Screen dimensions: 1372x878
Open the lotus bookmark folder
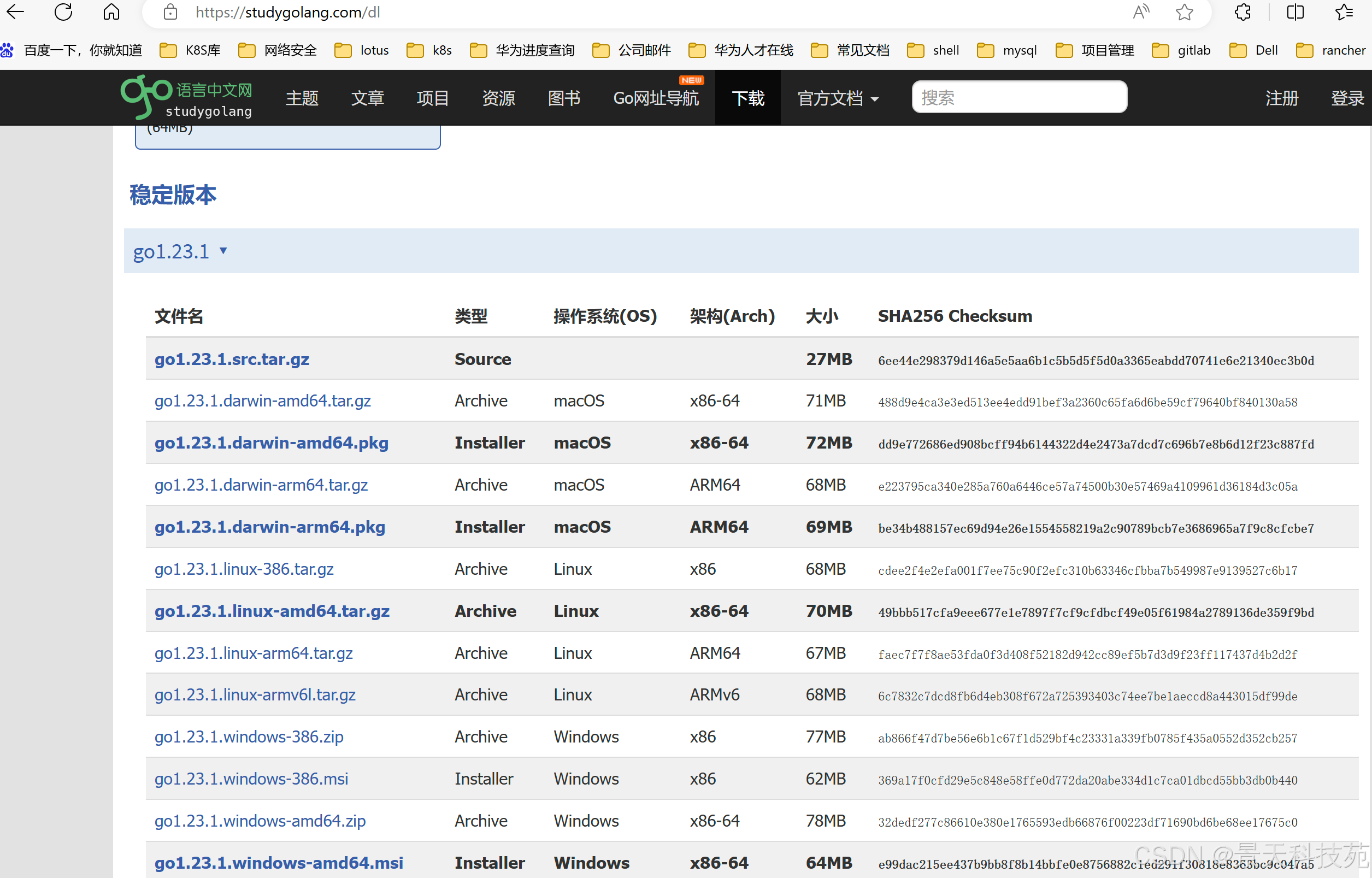[x=361, y=50]
